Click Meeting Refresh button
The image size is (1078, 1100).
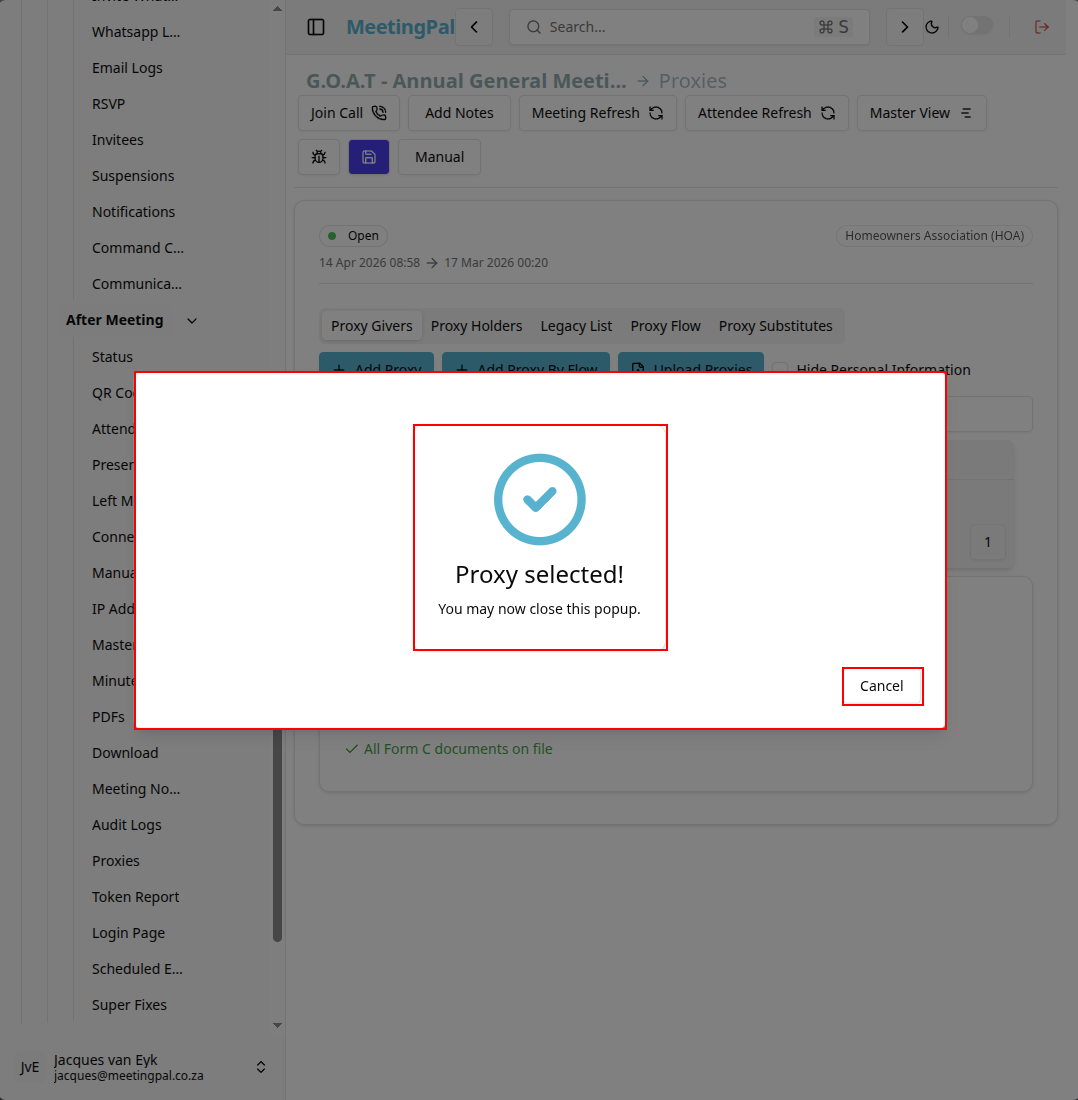point(597,113)
